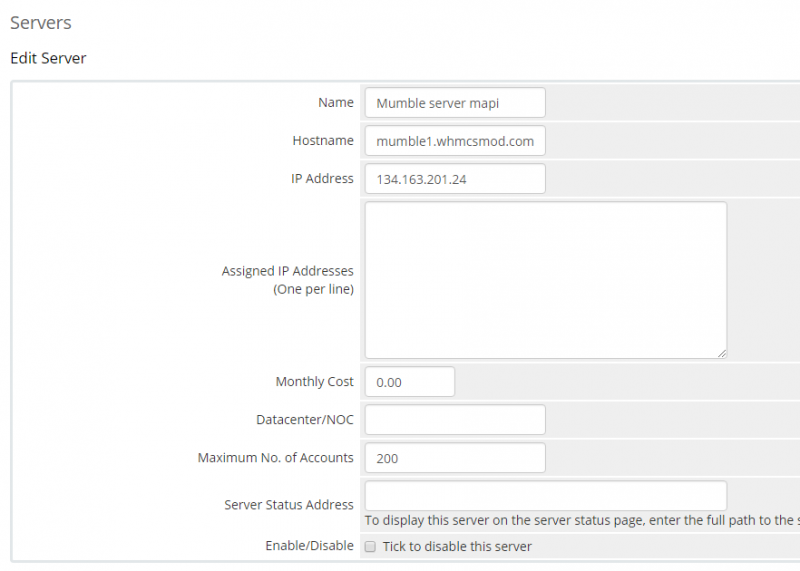Click the server status page help text
The width and height of the screenshot is (800, 571).
click(x=582, y=520)
